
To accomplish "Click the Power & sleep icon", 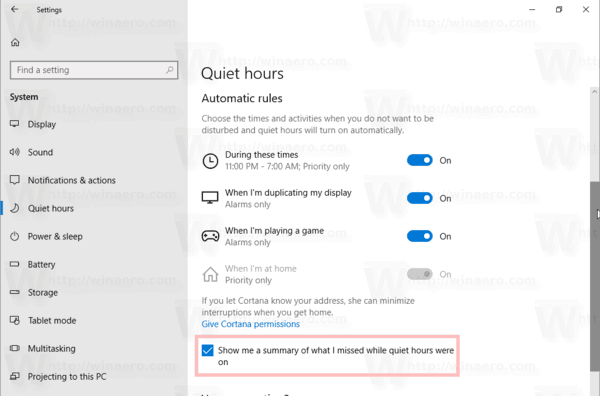I will 15,236.
